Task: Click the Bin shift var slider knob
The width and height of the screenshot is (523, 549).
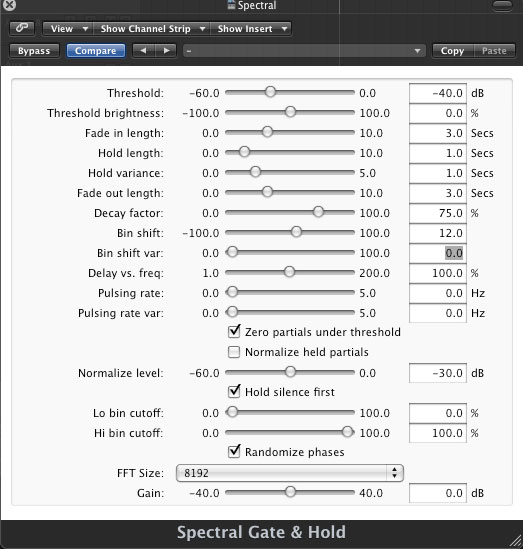Action: pos(232,252)
